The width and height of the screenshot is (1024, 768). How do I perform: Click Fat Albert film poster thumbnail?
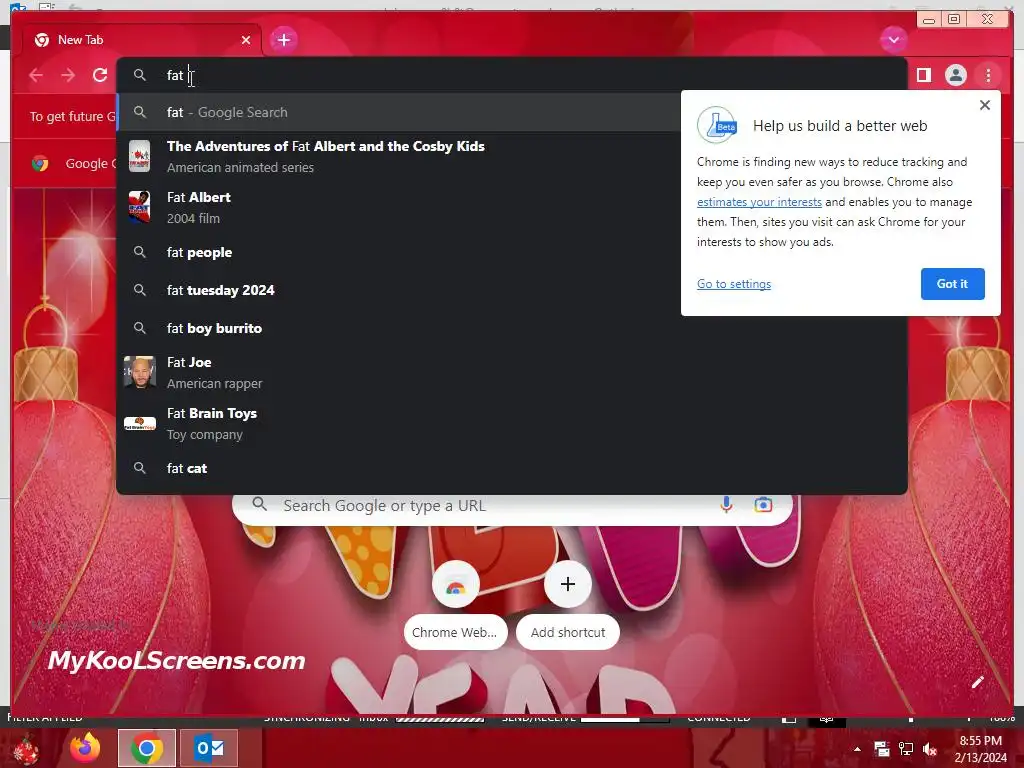click(x=139, y=207)
